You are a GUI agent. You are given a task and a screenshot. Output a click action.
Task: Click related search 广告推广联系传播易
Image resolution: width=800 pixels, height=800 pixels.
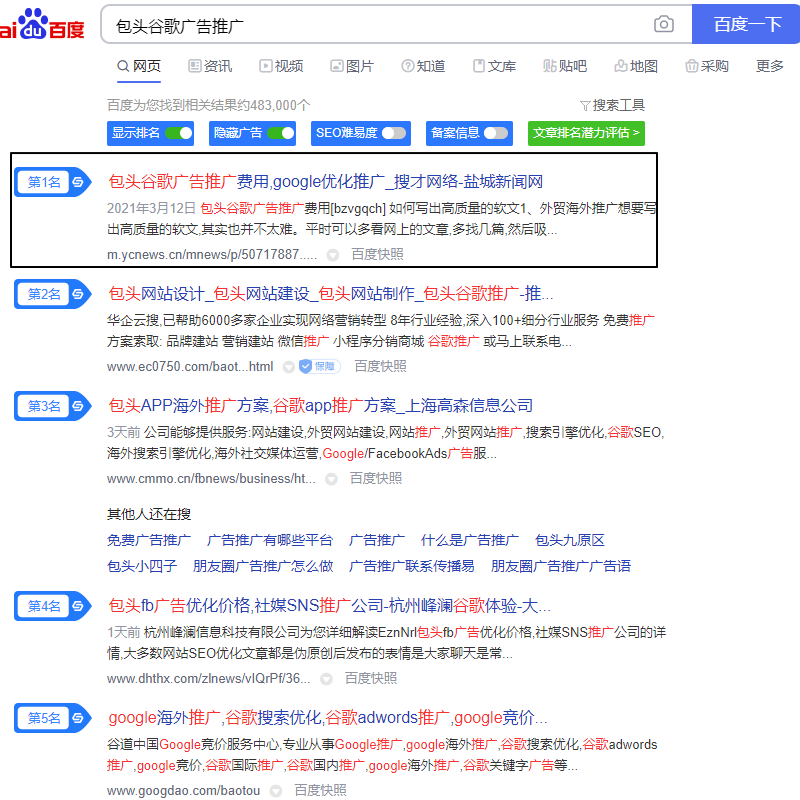tap(412, 566)
